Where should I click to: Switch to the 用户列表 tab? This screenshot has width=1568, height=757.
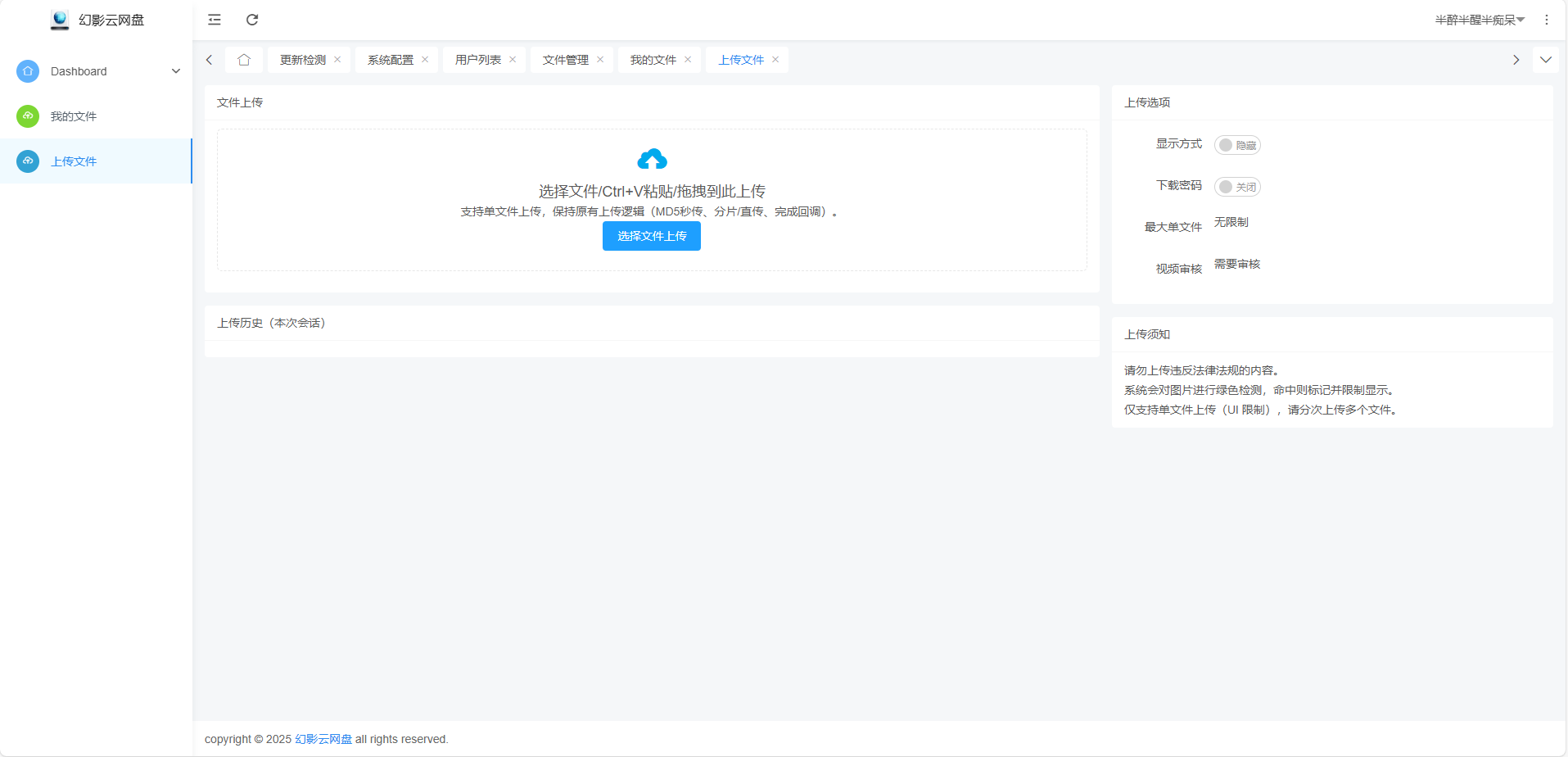pyautogui.click(x=477, y=60)
